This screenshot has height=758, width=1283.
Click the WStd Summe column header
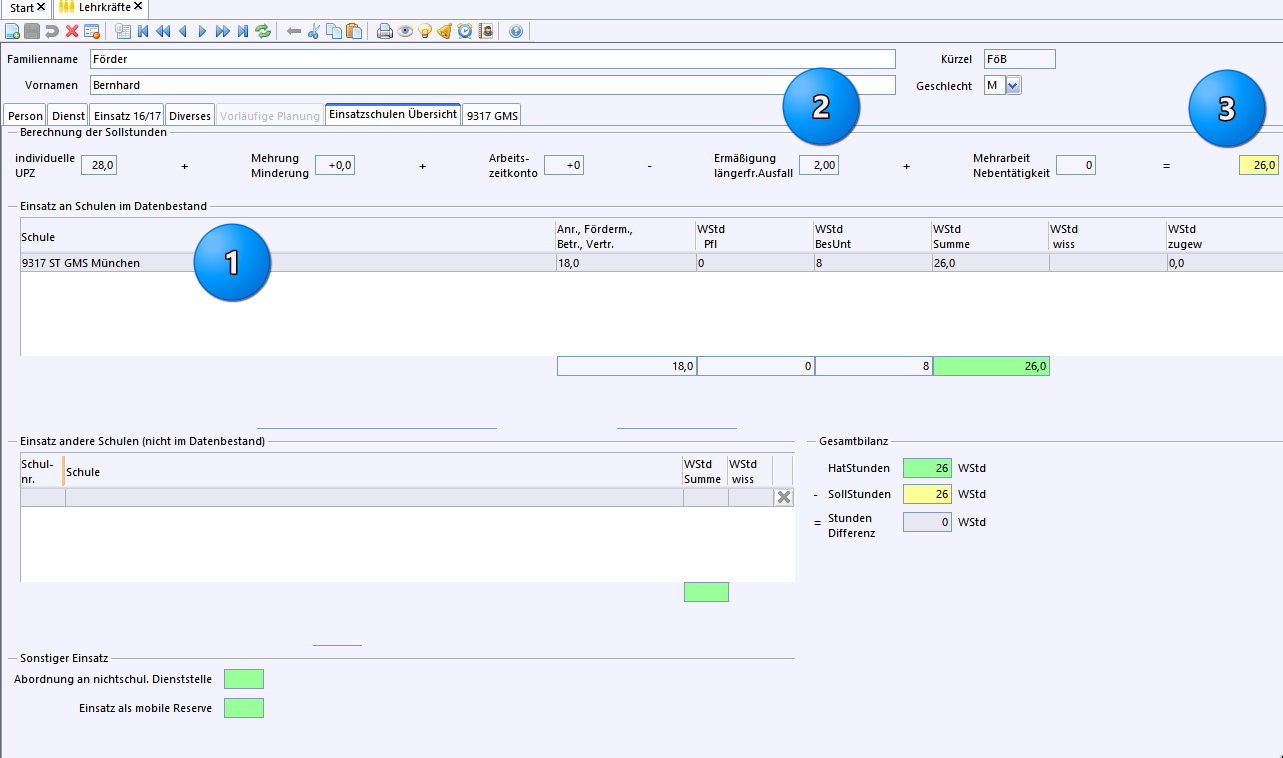click(x=990, y=236)
